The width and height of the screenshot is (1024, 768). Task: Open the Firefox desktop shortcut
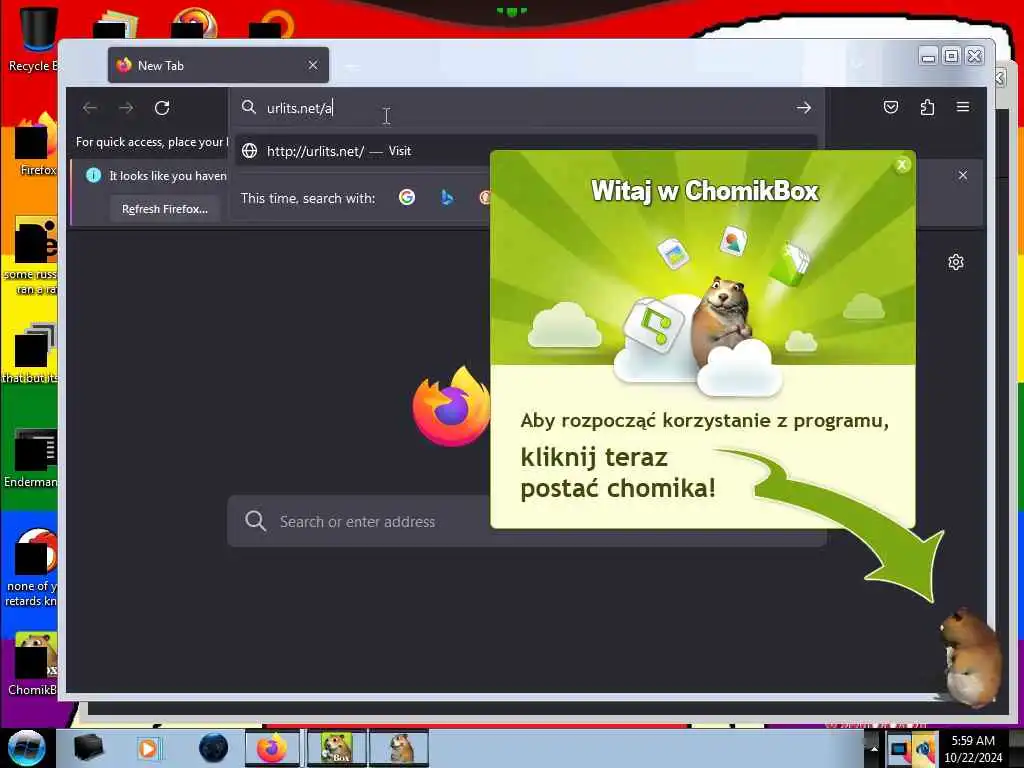click(36, 145)
